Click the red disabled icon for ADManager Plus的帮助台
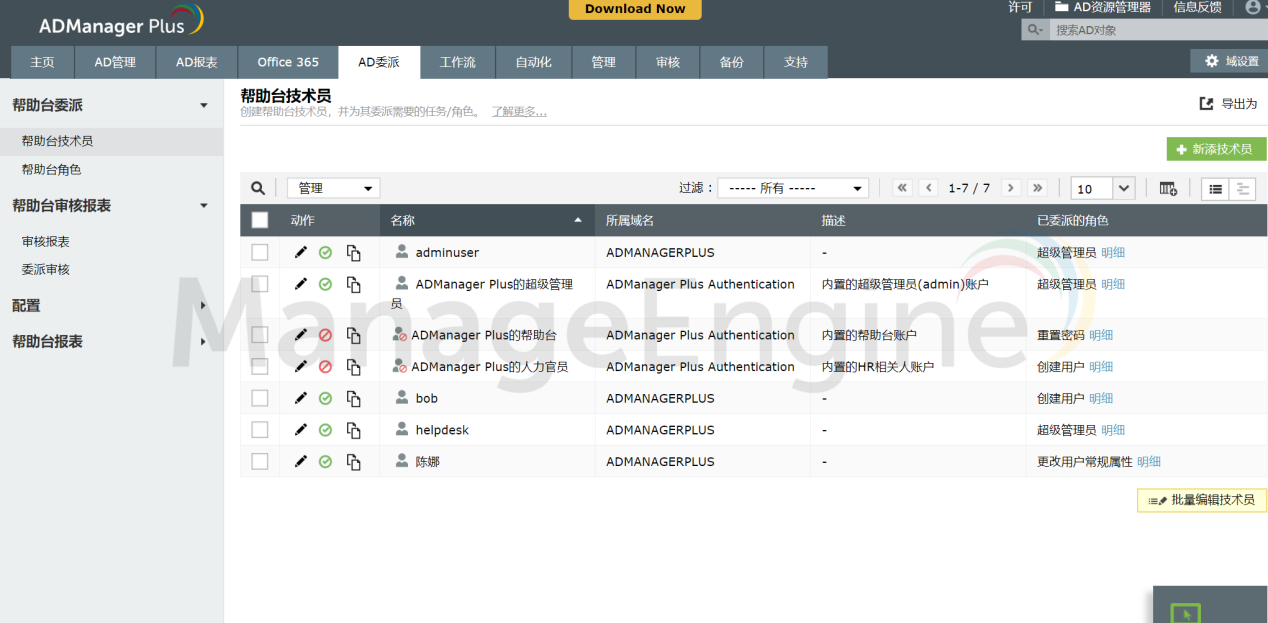1268x623 pixels. 325,335
